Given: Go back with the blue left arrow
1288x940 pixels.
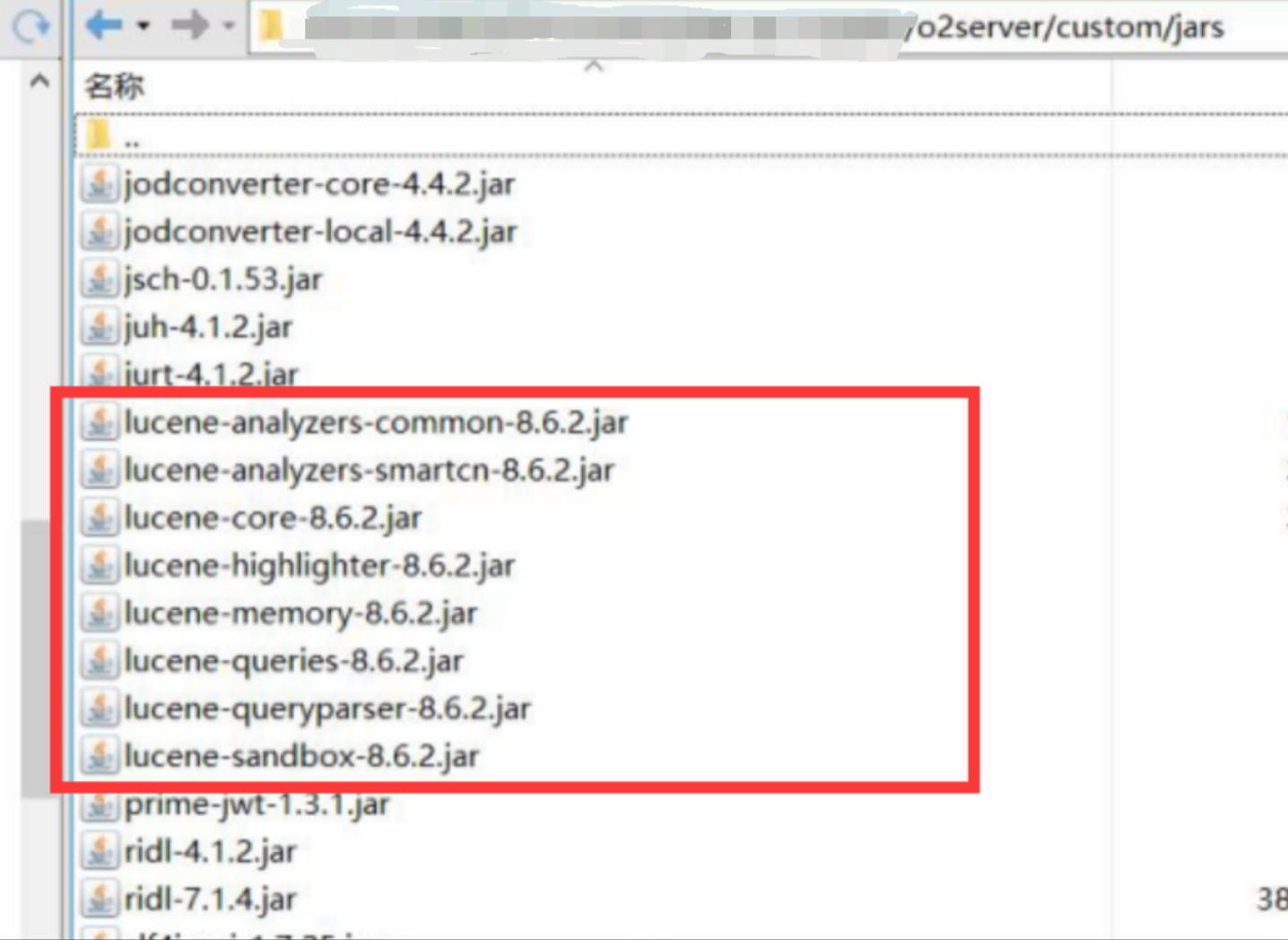Looking at the screenshot, I should 104,25.
